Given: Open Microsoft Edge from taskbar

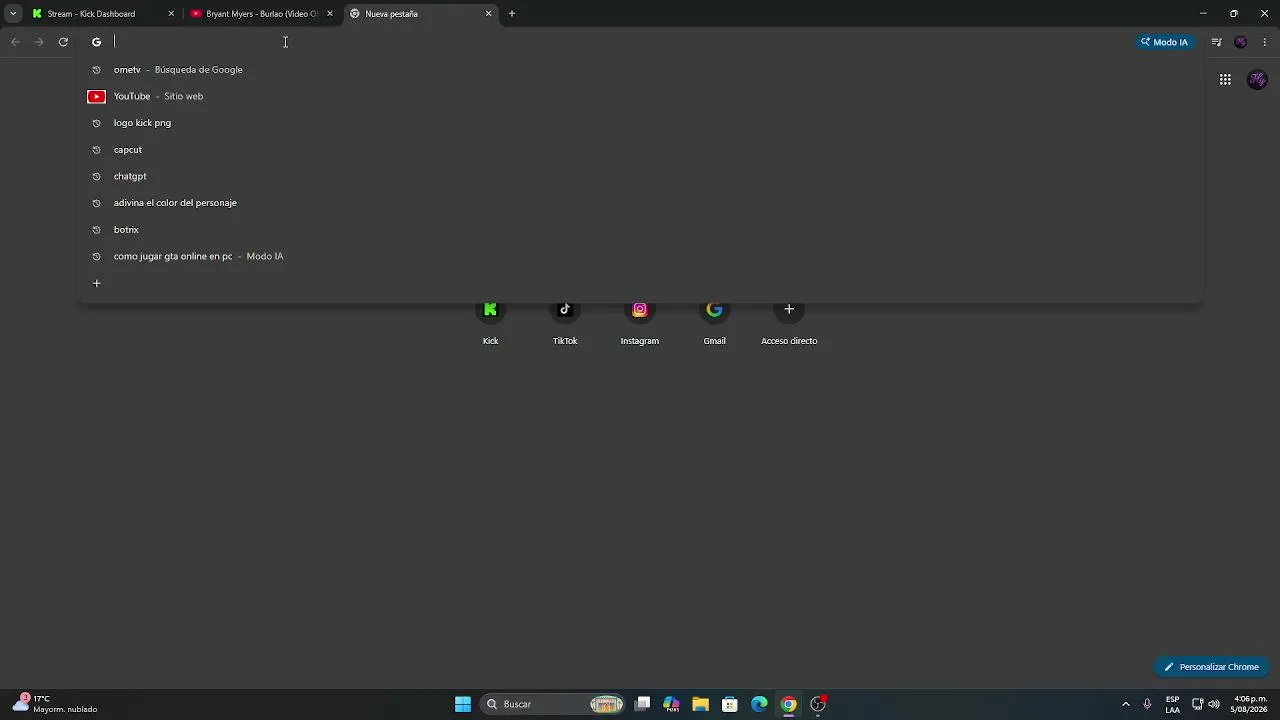Looking at the screenshot, I should pos(759,704).
